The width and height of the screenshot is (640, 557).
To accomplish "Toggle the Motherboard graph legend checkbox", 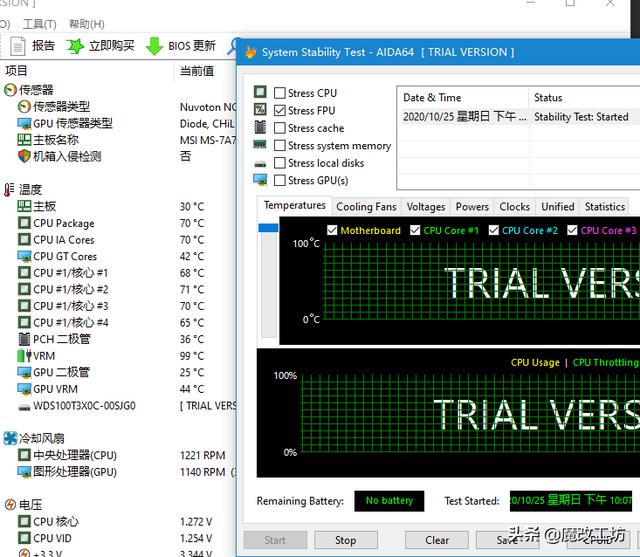I will (332, 231).
